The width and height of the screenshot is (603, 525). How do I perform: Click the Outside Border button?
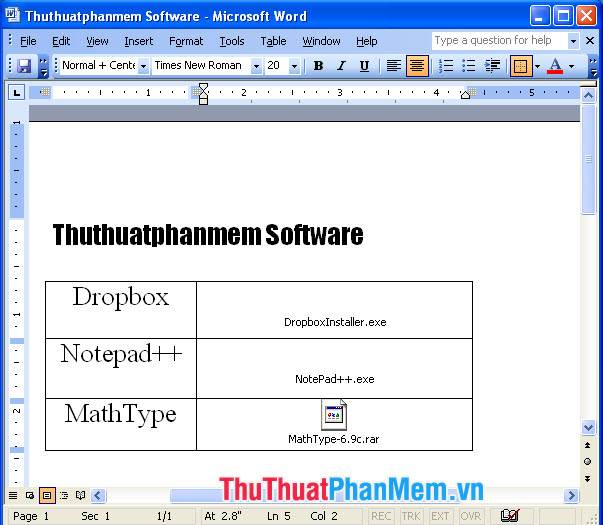pos(521,66)
